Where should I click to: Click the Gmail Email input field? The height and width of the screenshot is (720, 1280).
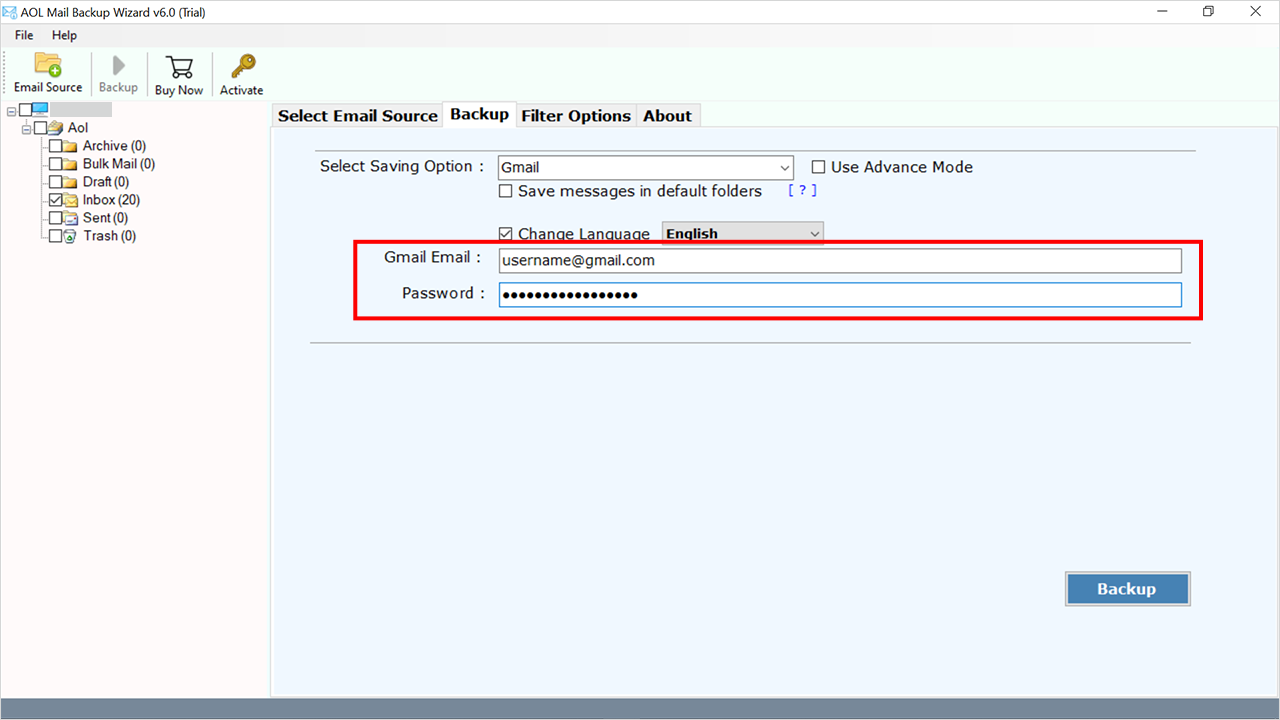(840, 260)
